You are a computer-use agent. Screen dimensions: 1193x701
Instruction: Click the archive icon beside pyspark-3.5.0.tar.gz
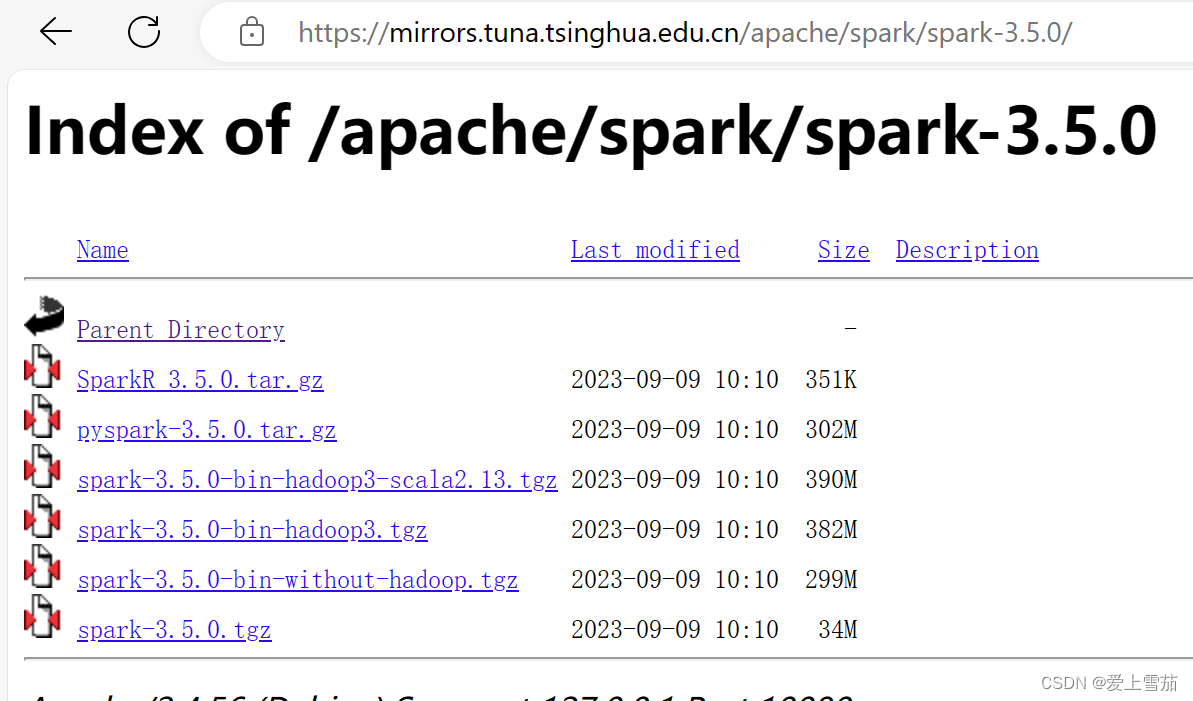[42, 417]
